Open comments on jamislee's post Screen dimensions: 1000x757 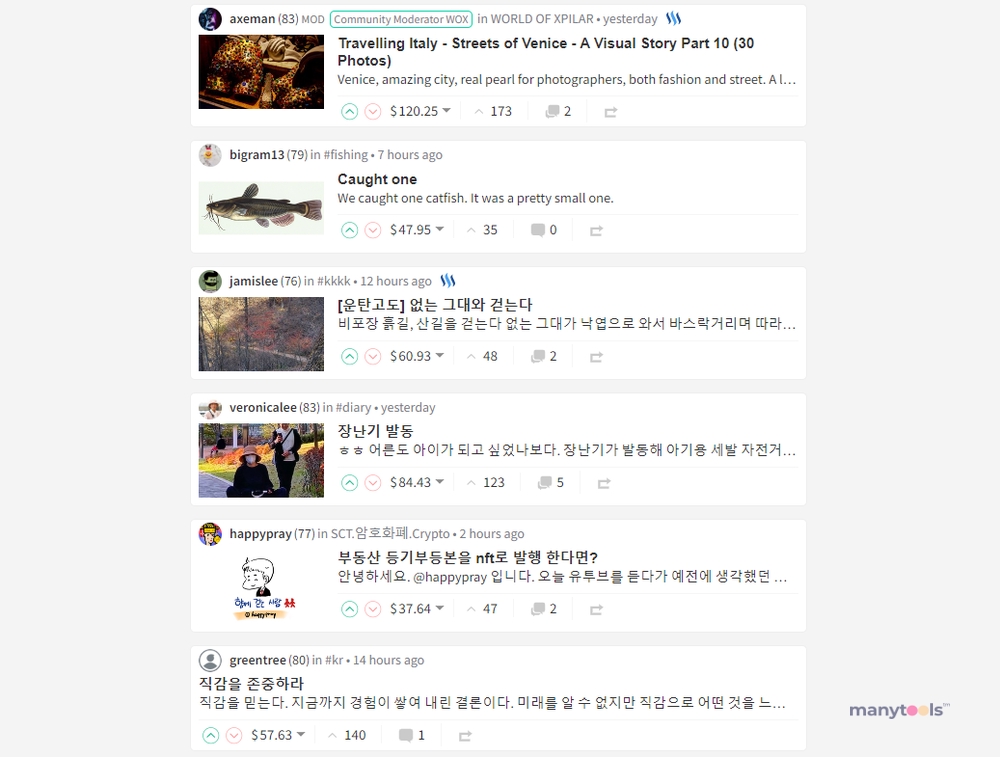[x=544, y=356]
